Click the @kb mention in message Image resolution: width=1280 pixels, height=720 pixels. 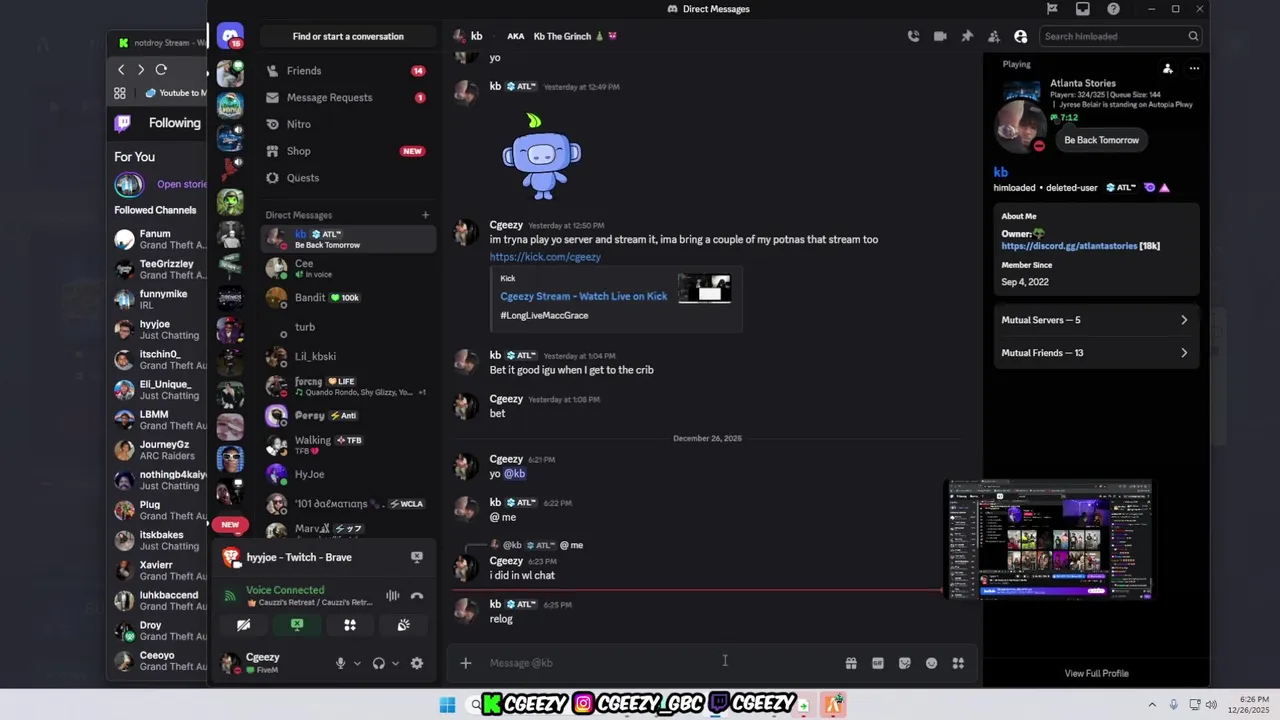(x=514, y=474)
